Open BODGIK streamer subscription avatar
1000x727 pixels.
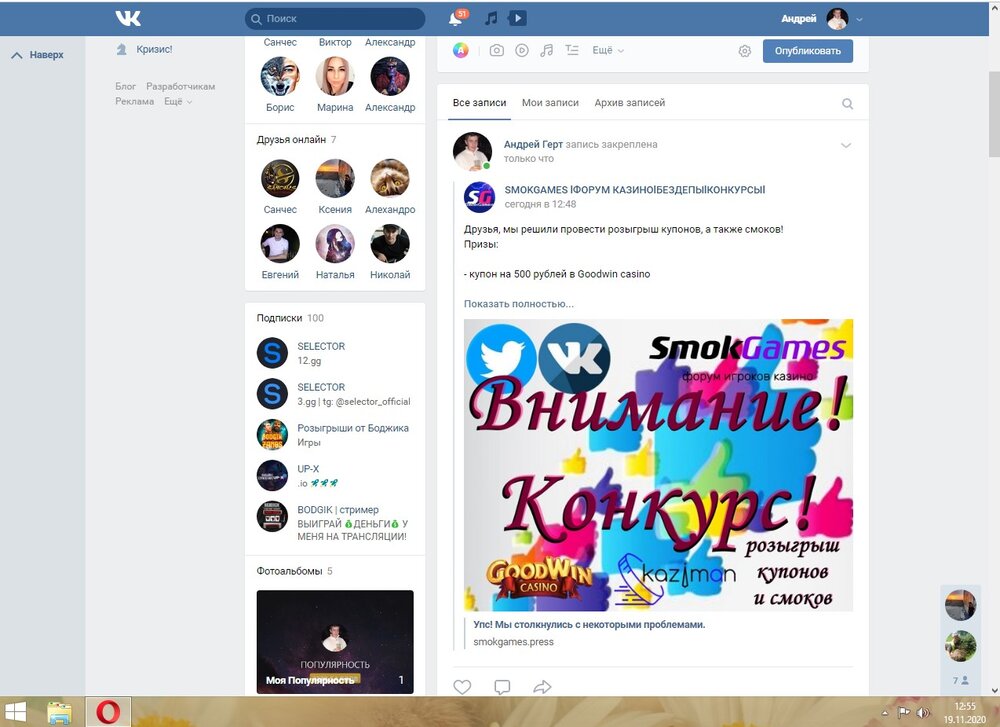[x=272, y=516]
